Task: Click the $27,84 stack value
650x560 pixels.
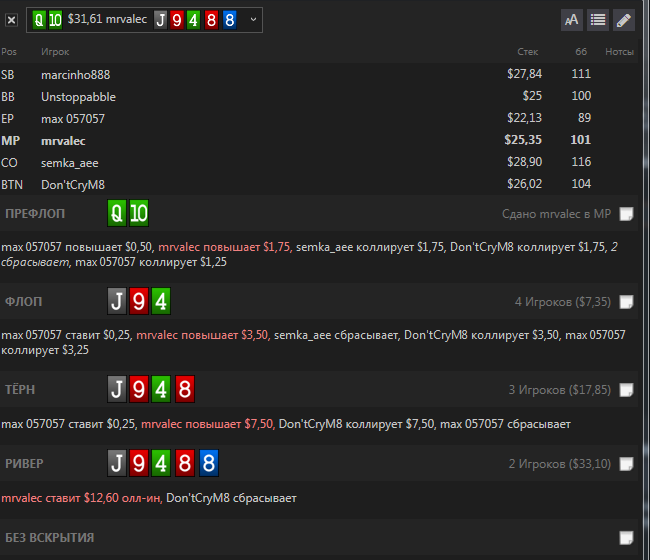Action: tap(524, 74)
